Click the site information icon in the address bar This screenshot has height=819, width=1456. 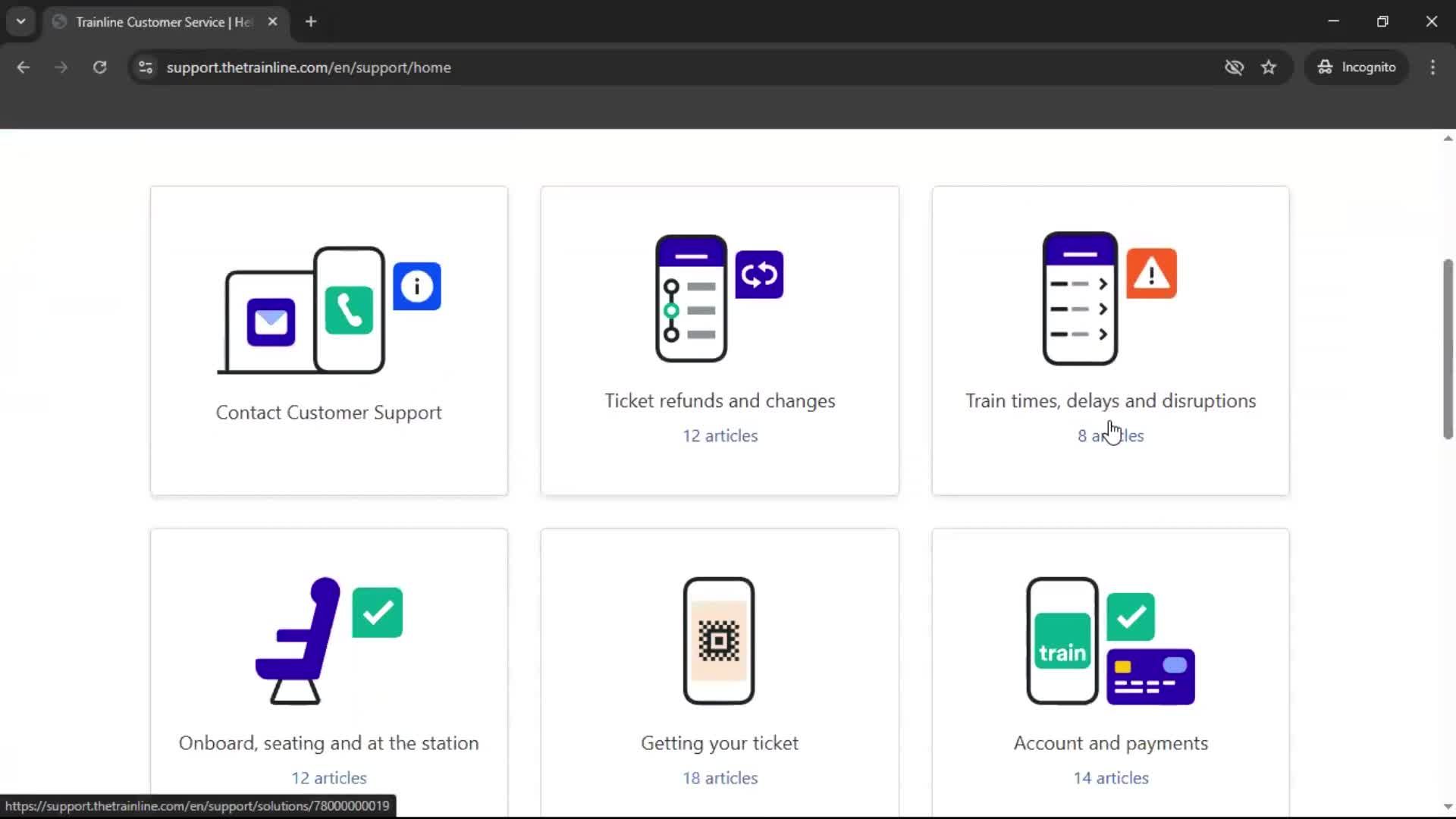(145, 67)
